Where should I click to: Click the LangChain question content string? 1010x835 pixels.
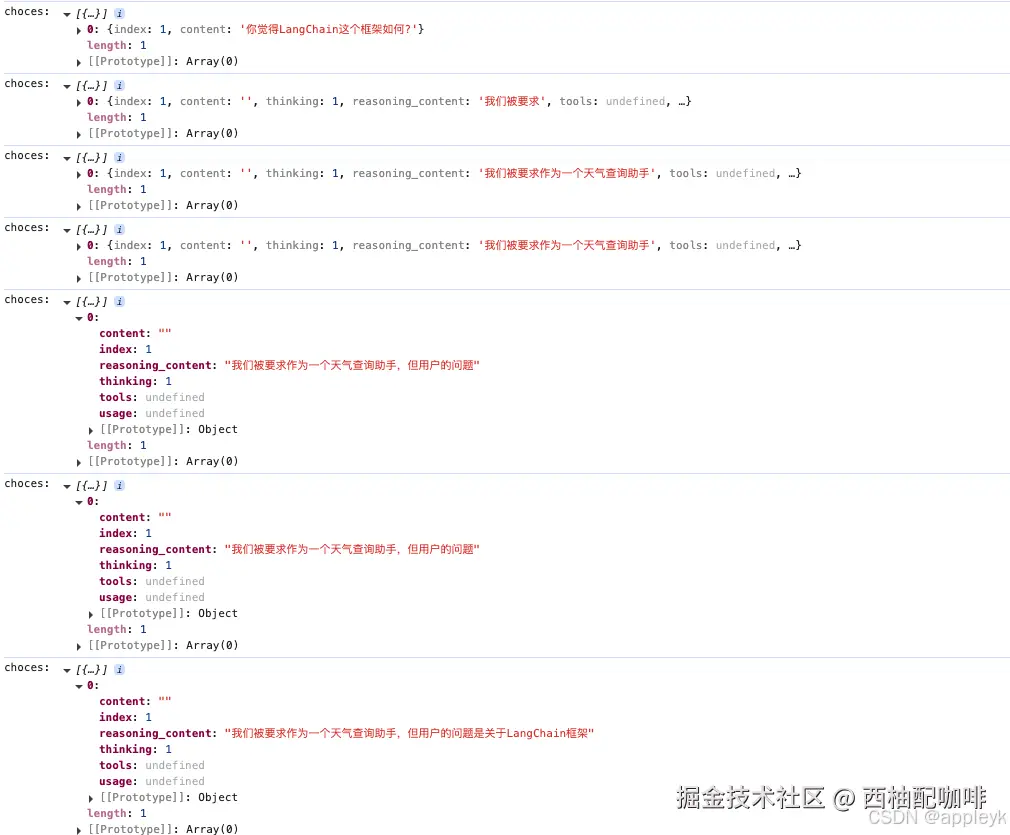coord(331,29)
